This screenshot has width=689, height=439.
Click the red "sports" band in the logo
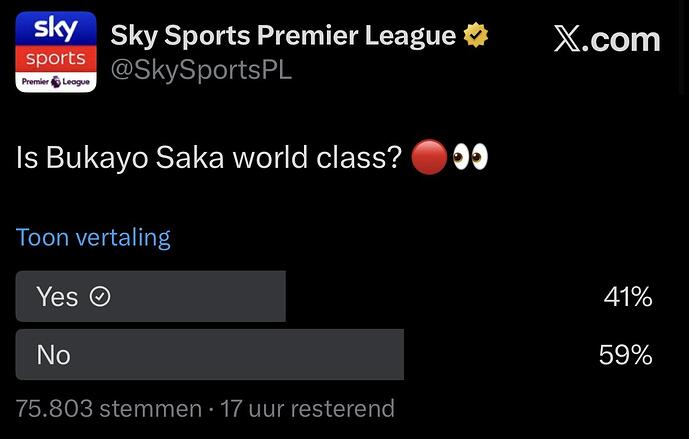pos(56,58)
